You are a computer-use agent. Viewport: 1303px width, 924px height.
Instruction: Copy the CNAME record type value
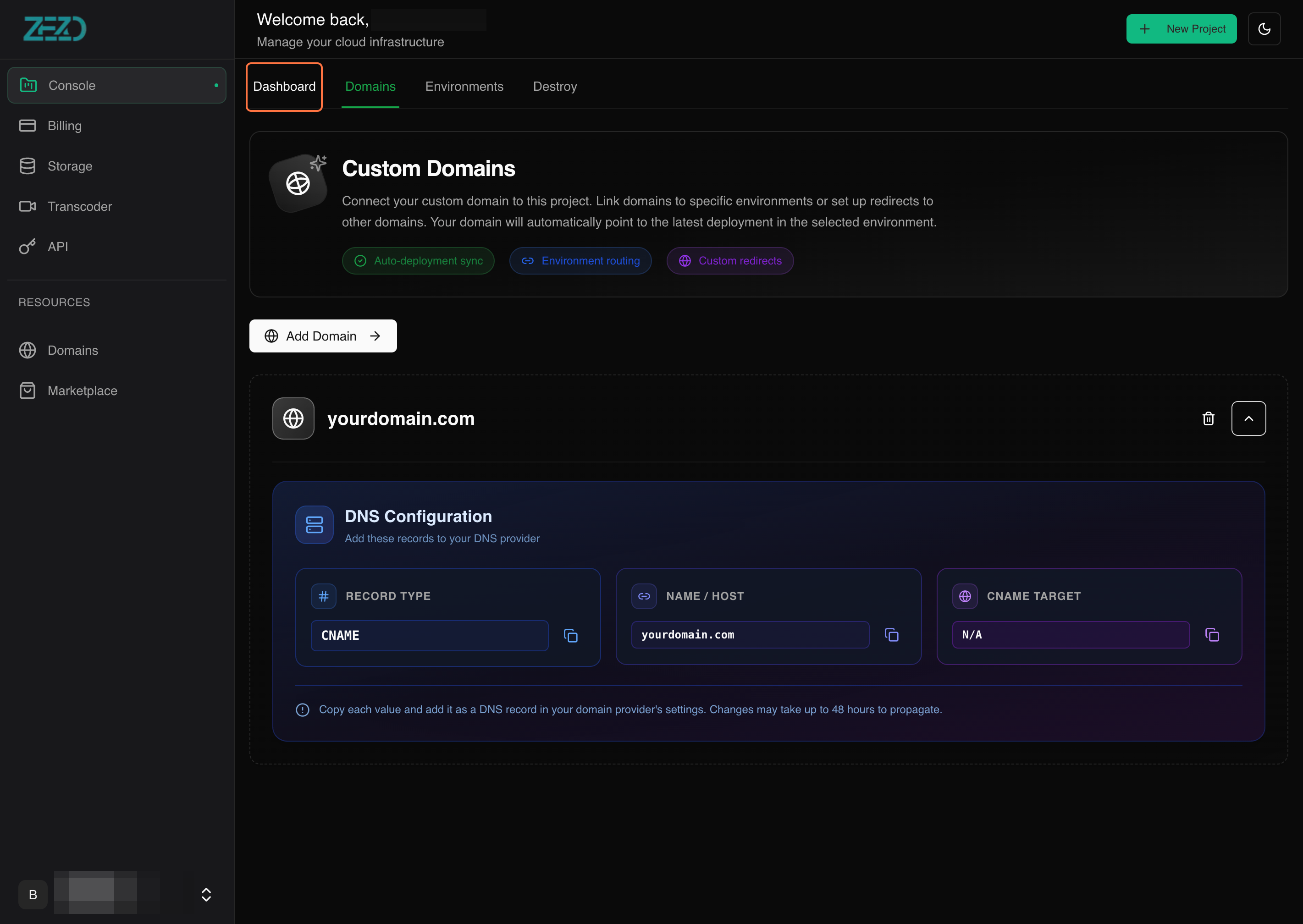click(x=570, y=636)
